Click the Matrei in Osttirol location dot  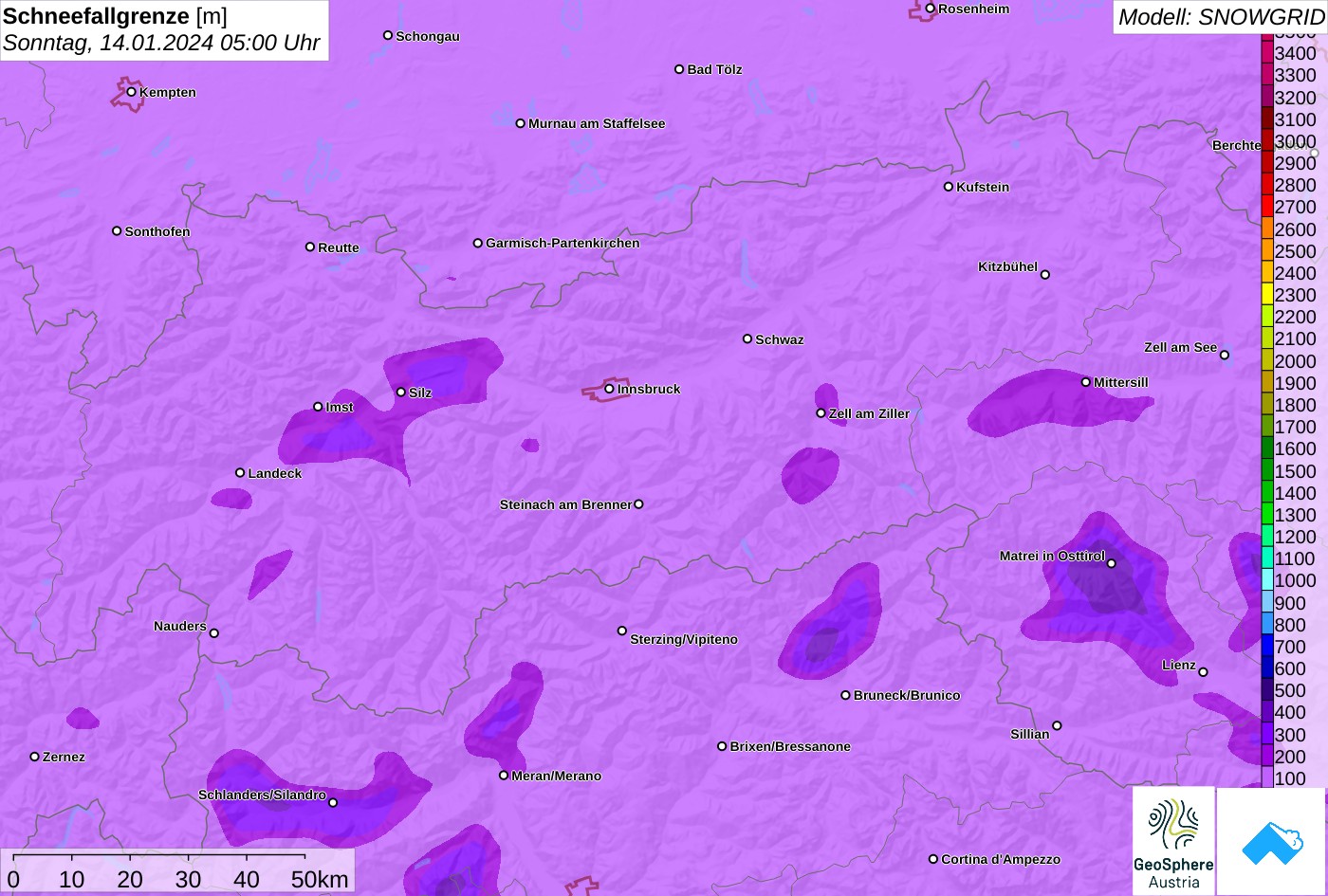(1112, 563)
